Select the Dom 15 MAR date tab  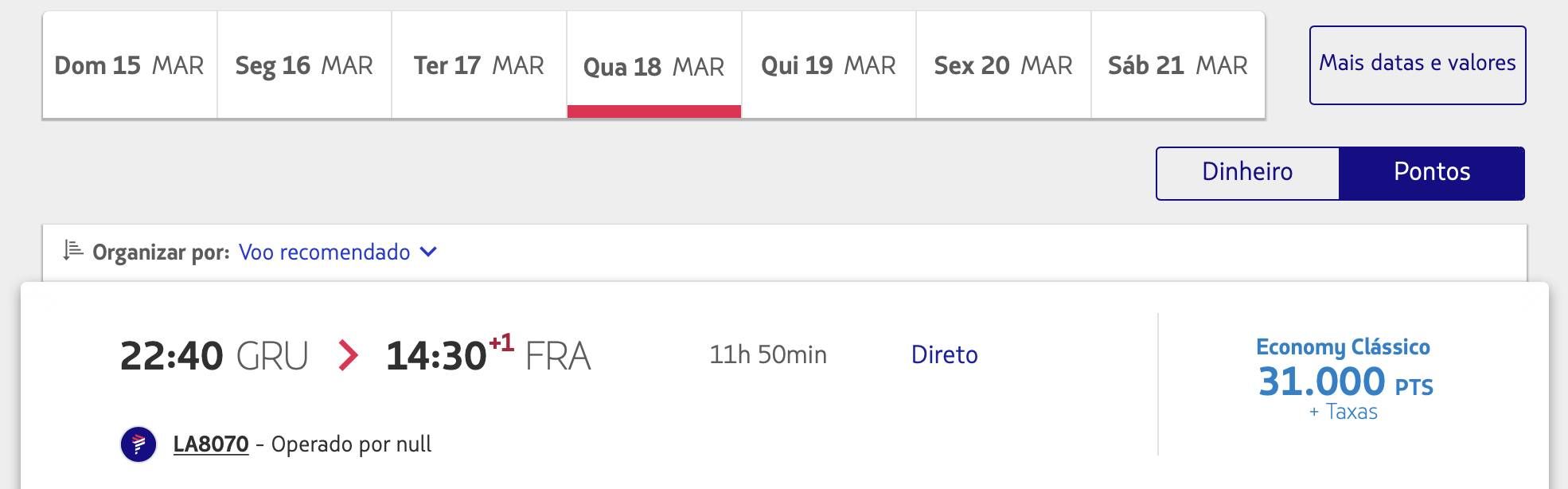130,65
